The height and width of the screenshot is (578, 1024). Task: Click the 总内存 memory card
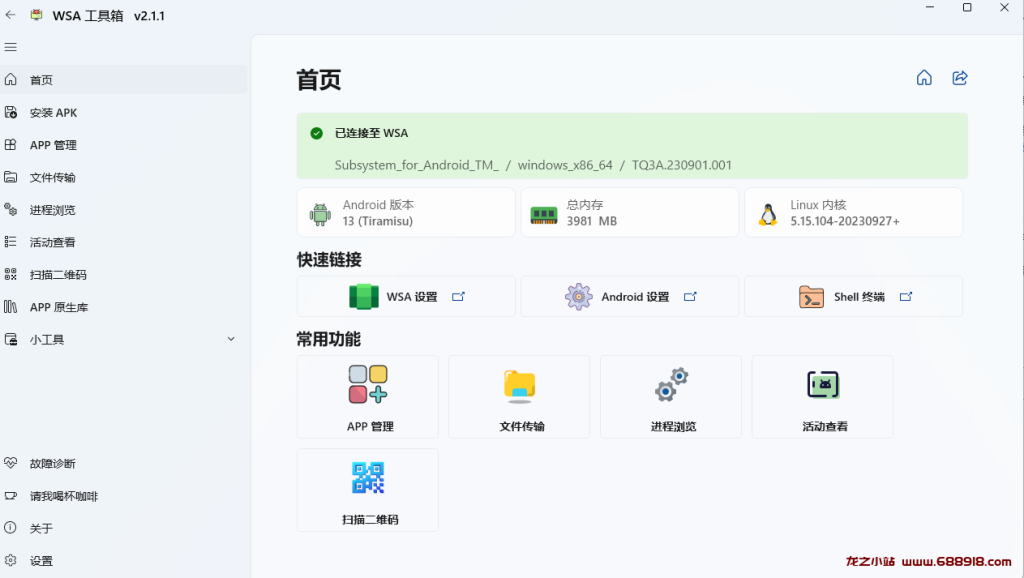pyautogui.click(x=630, y=213)
